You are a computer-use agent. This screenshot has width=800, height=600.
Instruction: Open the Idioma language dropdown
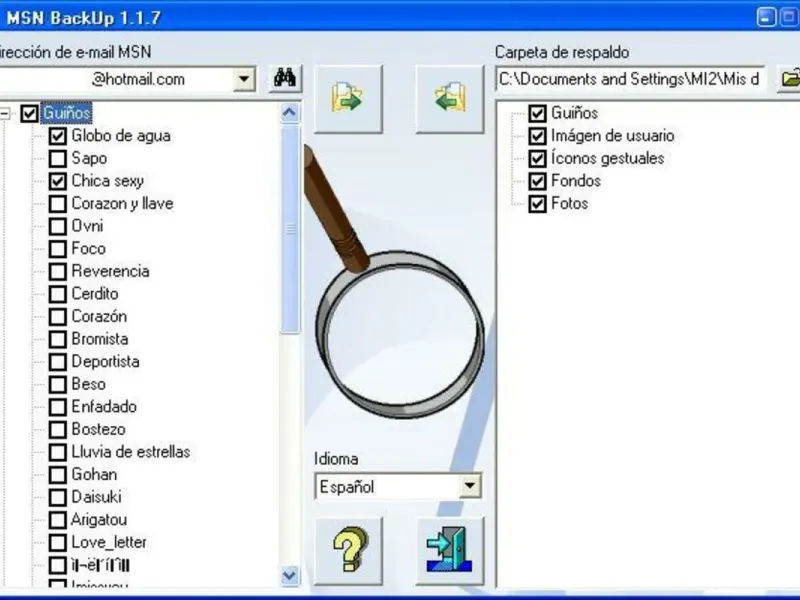tap(470, 486)
